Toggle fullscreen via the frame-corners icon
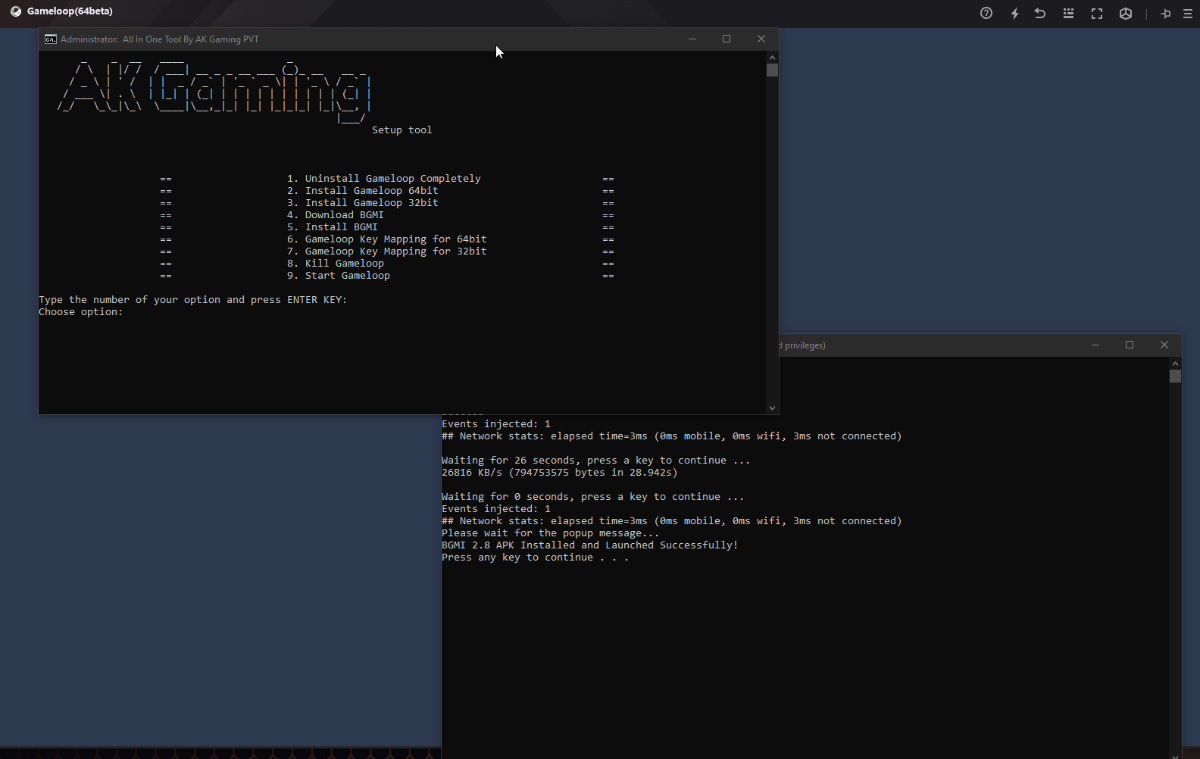 coord(1097,13)
